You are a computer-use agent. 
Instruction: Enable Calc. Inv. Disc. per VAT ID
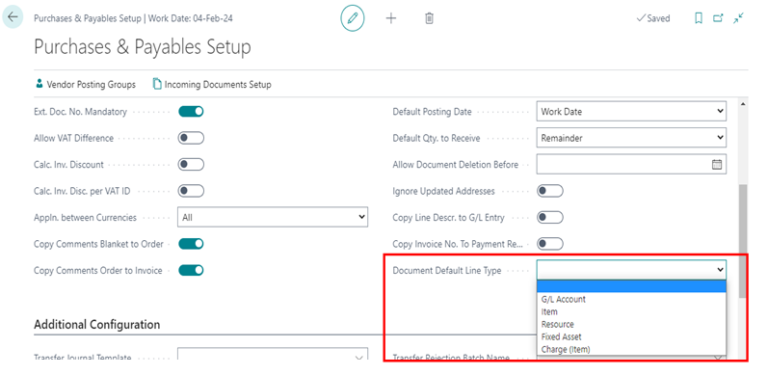coord(191,191)
